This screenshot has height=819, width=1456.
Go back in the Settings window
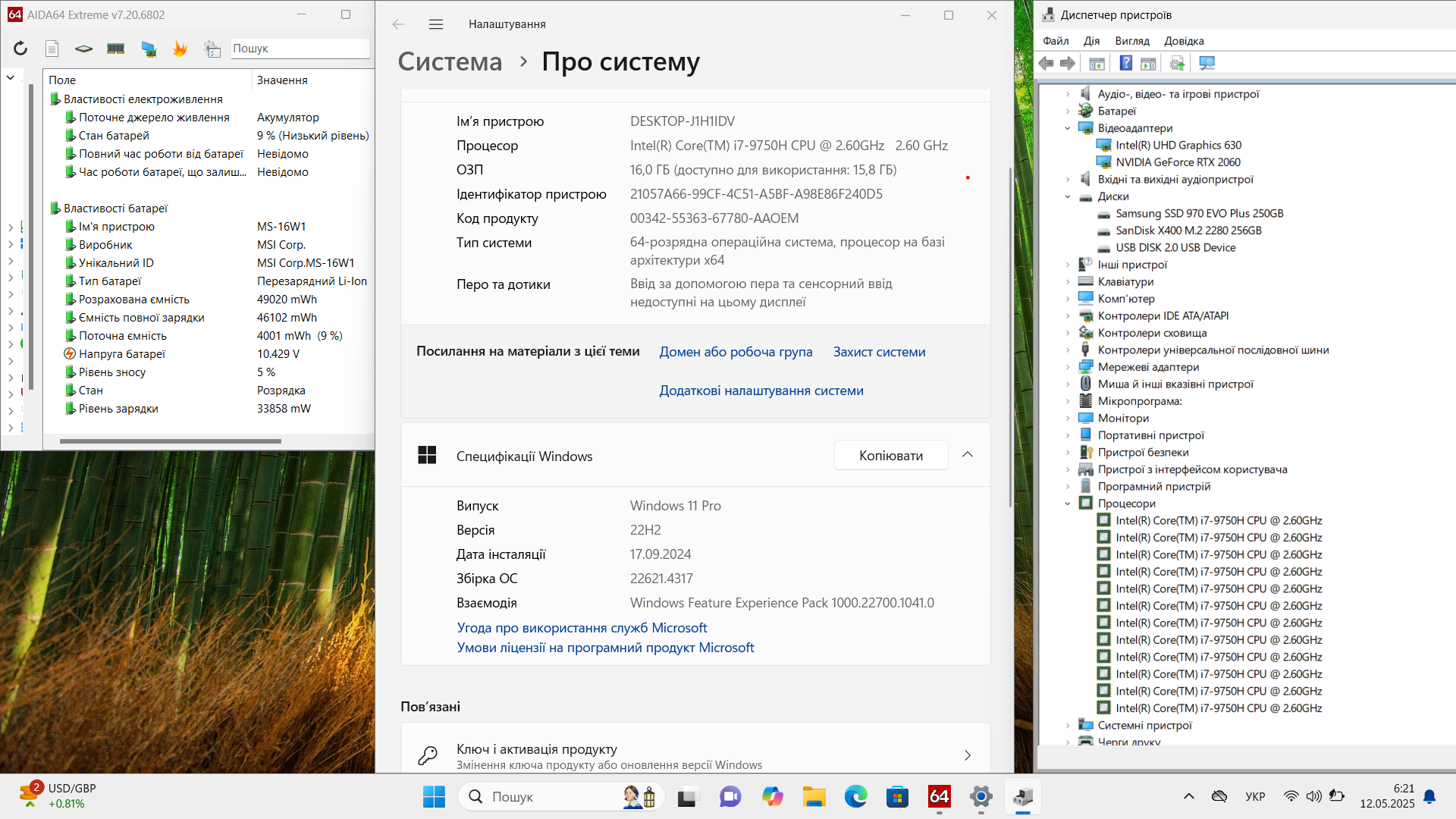398,24
